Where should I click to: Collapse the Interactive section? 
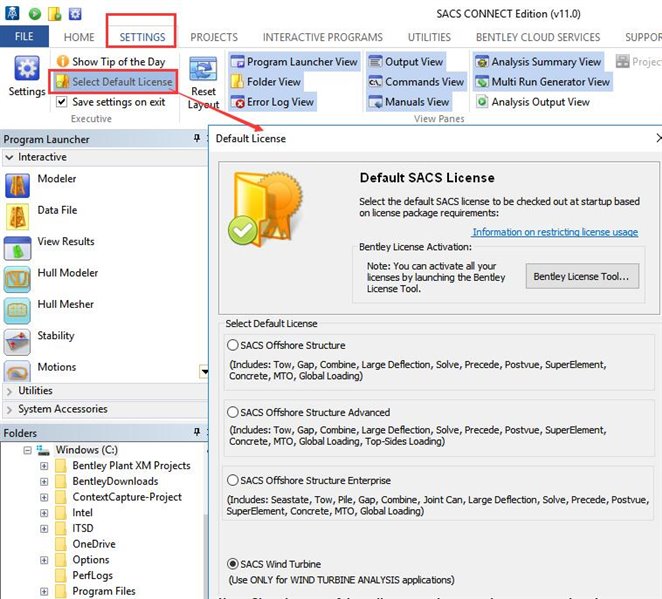9,157
